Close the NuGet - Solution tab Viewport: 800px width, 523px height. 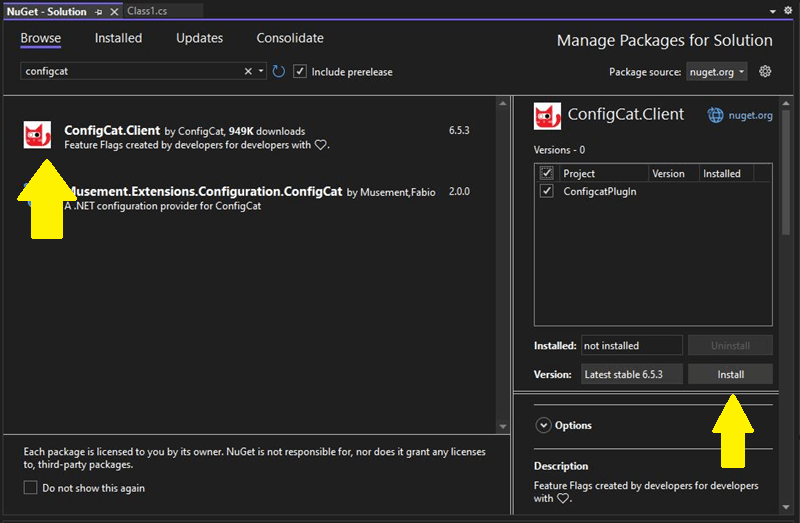click(x=114, y=12)
